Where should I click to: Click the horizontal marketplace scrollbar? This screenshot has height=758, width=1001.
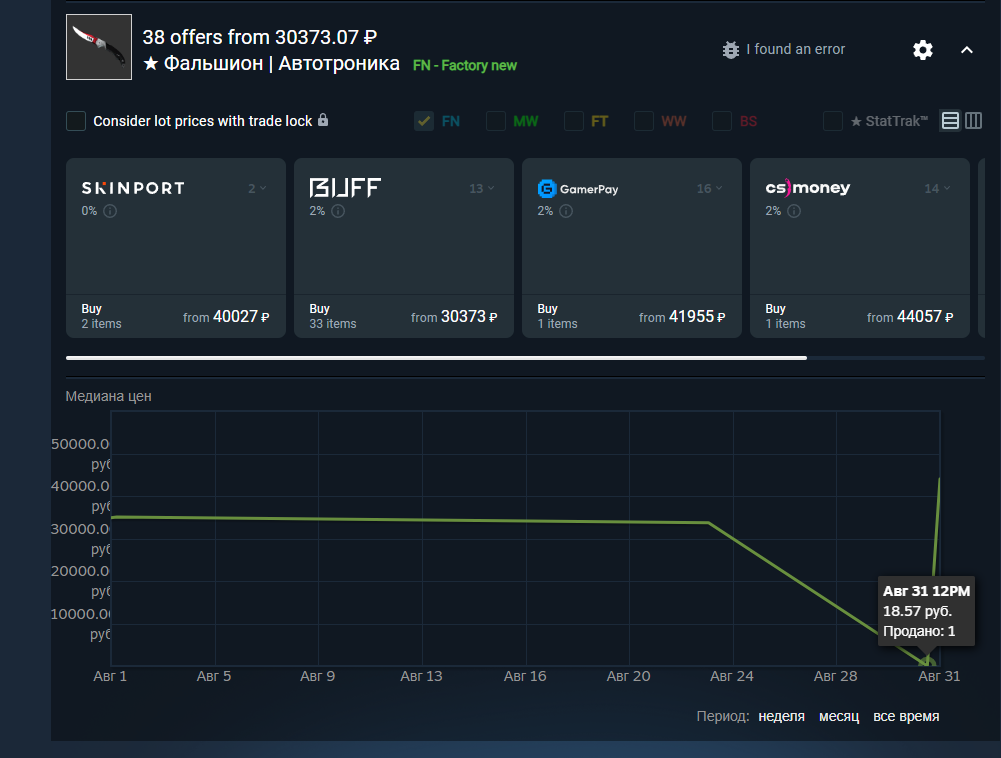(x=436, y=358)
